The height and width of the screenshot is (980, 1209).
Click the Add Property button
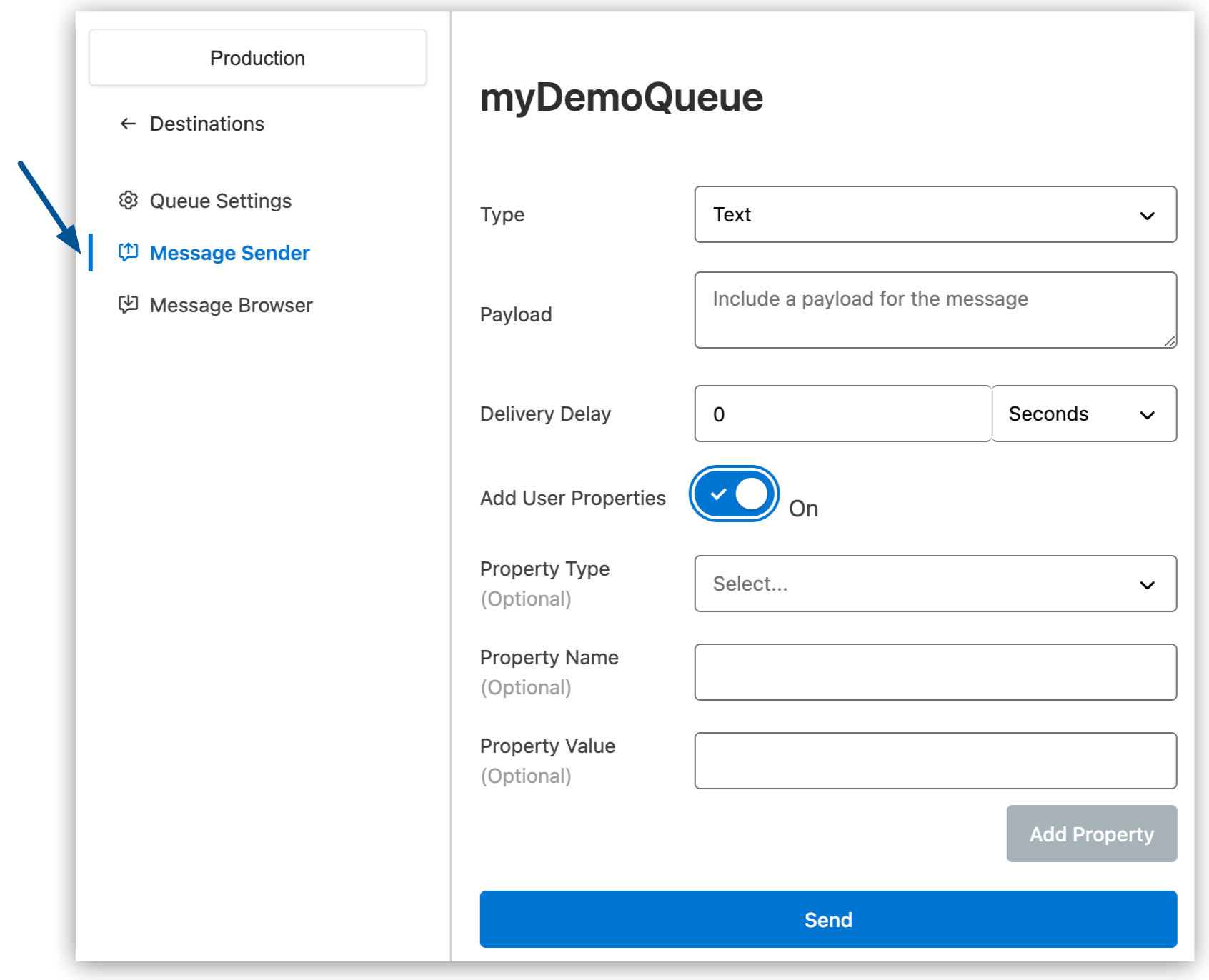1091,834
